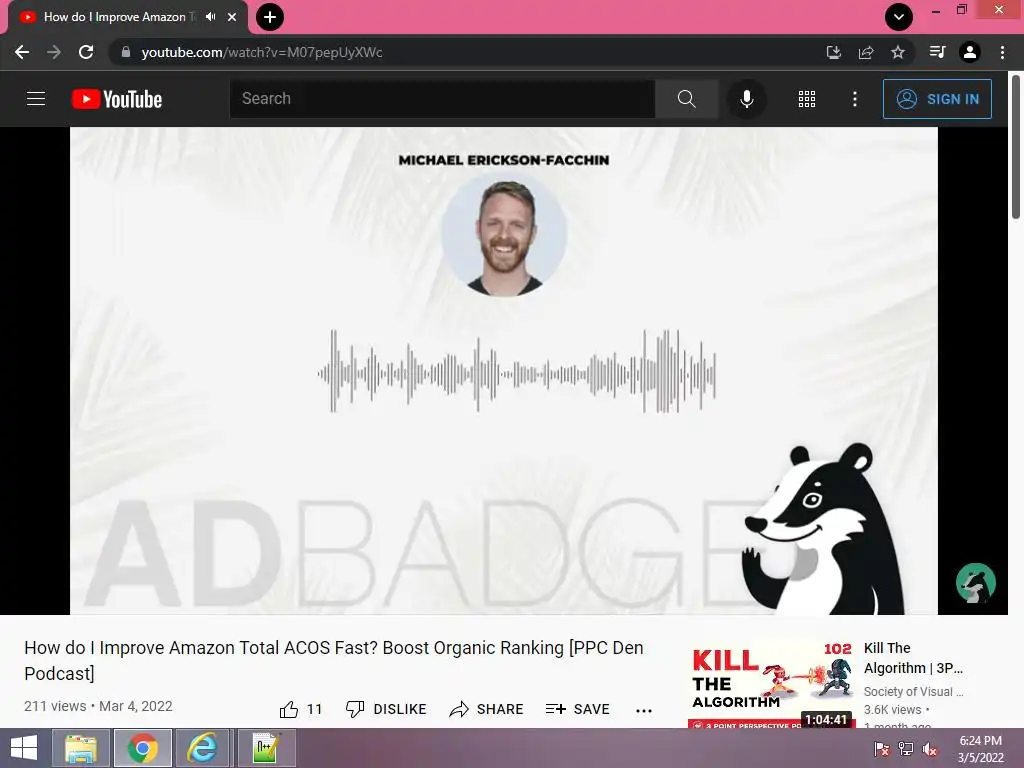The height and width of the screenshot is (768, 1024).
Task: Open Internet Explorer from the taskbar
Action: coord(203,748)
